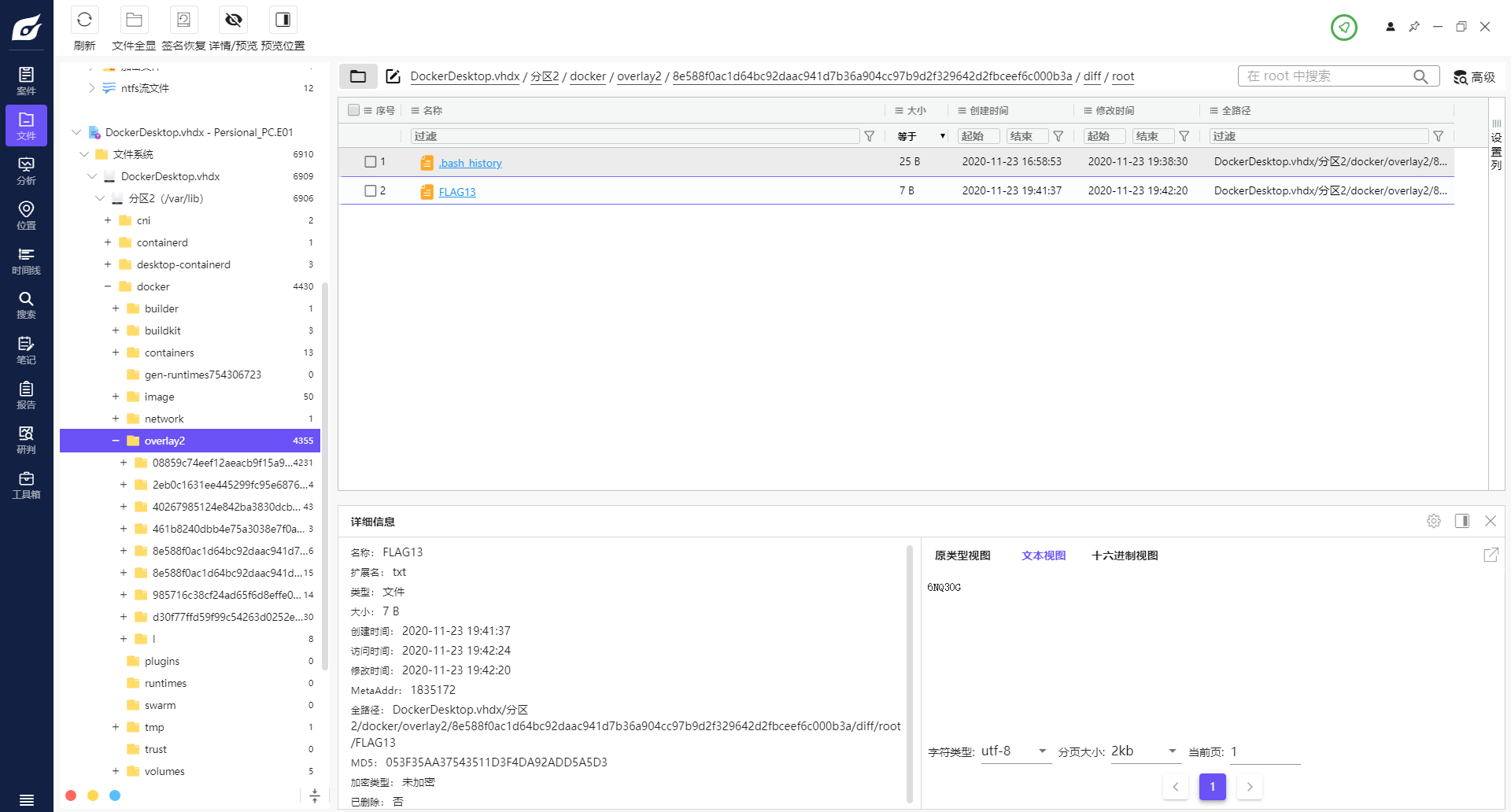Image resolution: width=1511 pixels, height=812 pixels.
Task: Switch to the hex view (十六进制视图) tab
Action: pyautogui.click(x=1124, y=555)
